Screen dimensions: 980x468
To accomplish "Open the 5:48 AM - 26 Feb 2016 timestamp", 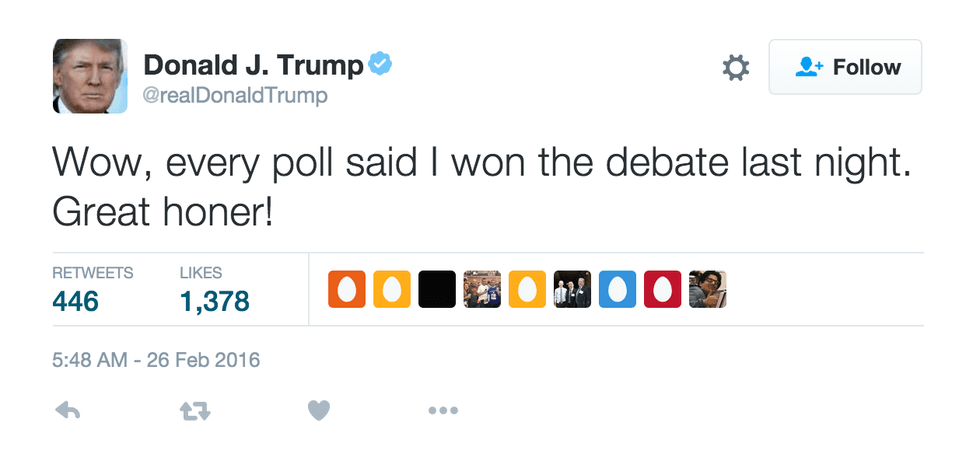I will (x=156, y=360).
